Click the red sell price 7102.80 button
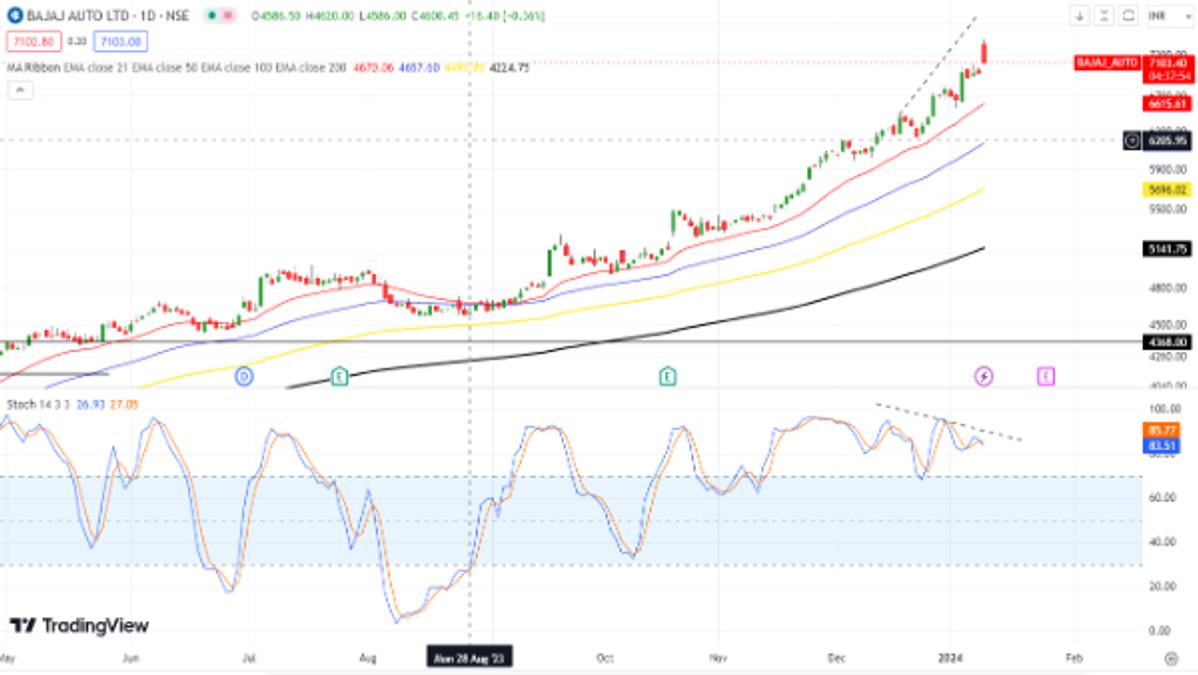The height and width of the screenshot is (675, 1198). pyautogui.click(x=34, y=41)
